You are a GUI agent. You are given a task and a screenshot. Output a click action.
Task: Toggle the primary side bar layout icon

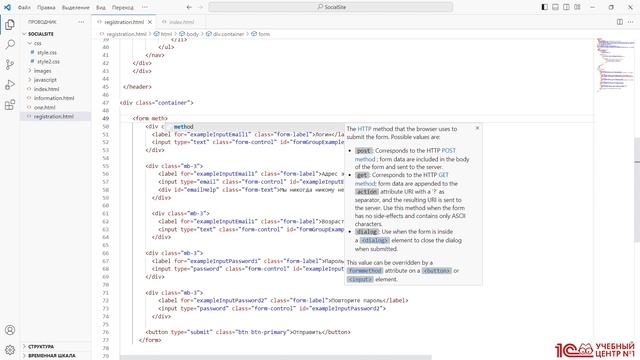(x=544, y=7)
